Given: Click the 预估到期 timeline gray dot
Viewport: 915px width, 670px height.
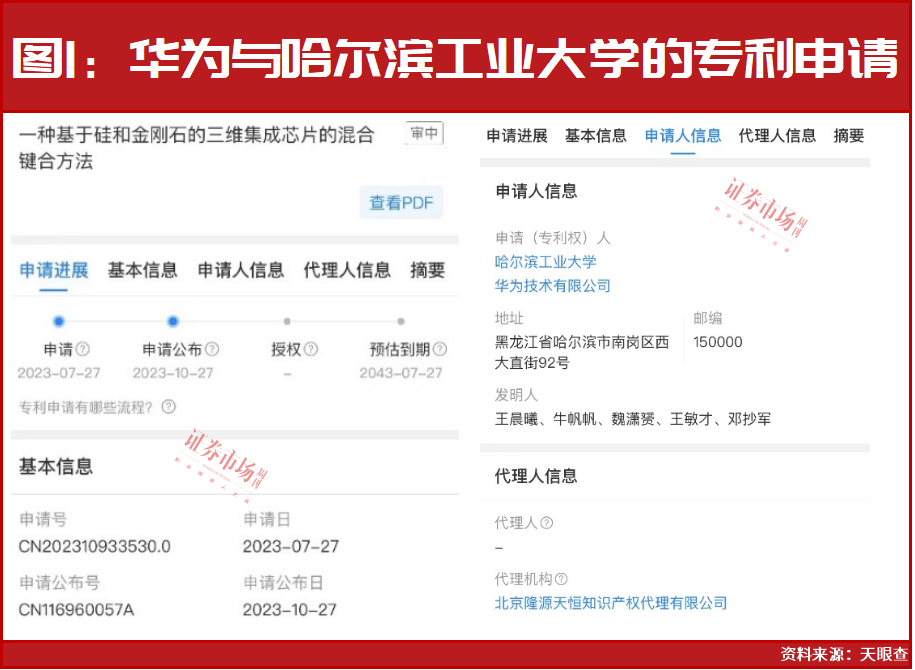Looking at the screenshot, I should pyautogui.click(x=400, y=321).
